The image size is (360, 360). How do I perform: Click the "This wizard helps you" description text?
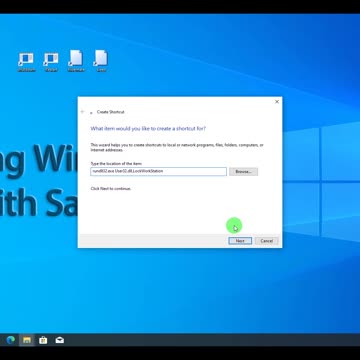click(177, 147)
